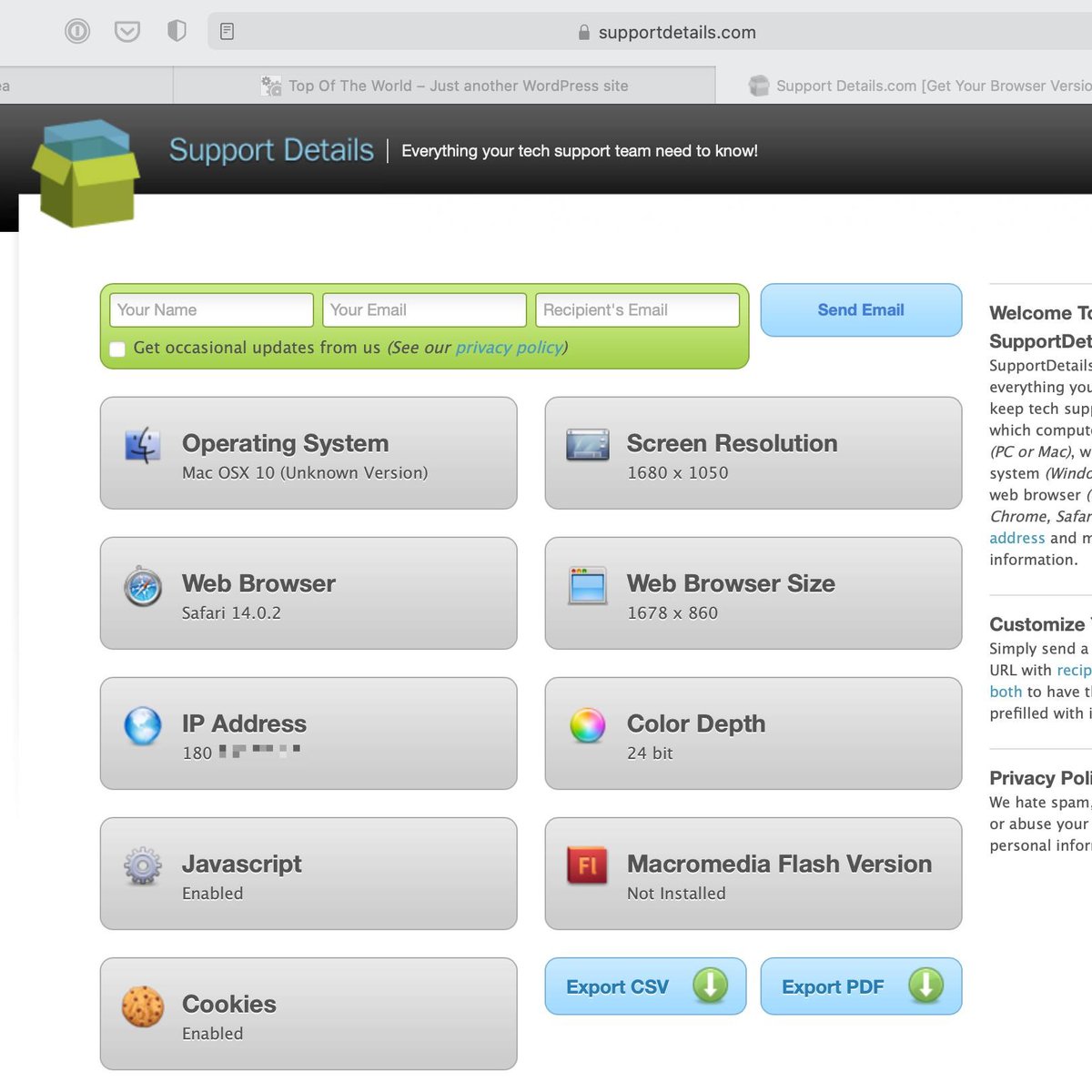Screen dimensions: 1092x1092
Task: Click favicon of Top Of The World tab
Action: pos(271,86)
